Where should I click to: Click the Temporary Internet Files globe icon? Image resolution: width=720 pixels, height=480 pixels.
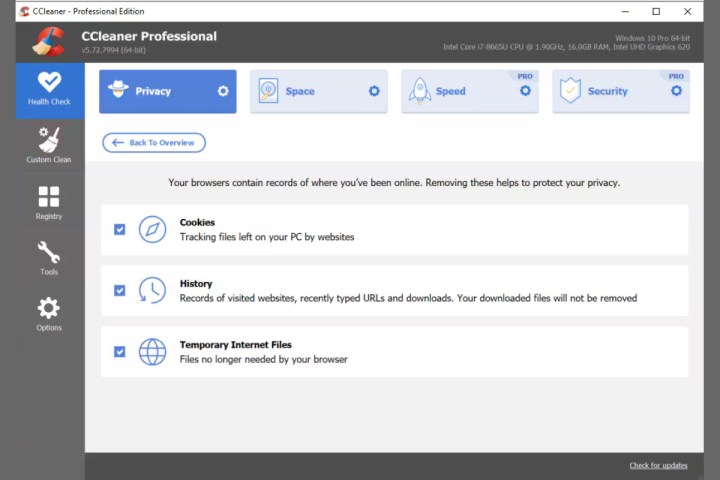click(x=152, y=352)
